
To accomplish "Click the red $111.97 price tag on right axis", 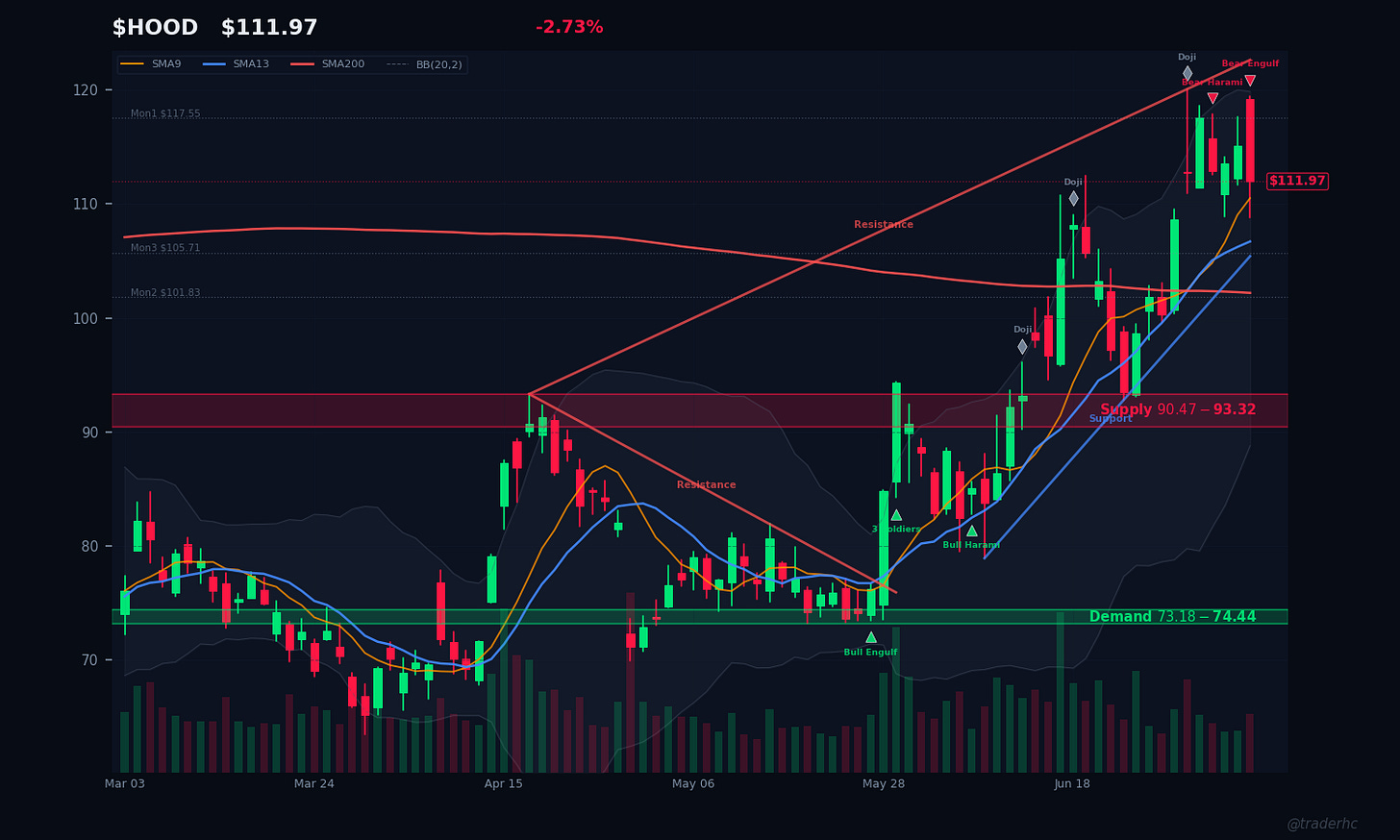I will coord(1297,181).
